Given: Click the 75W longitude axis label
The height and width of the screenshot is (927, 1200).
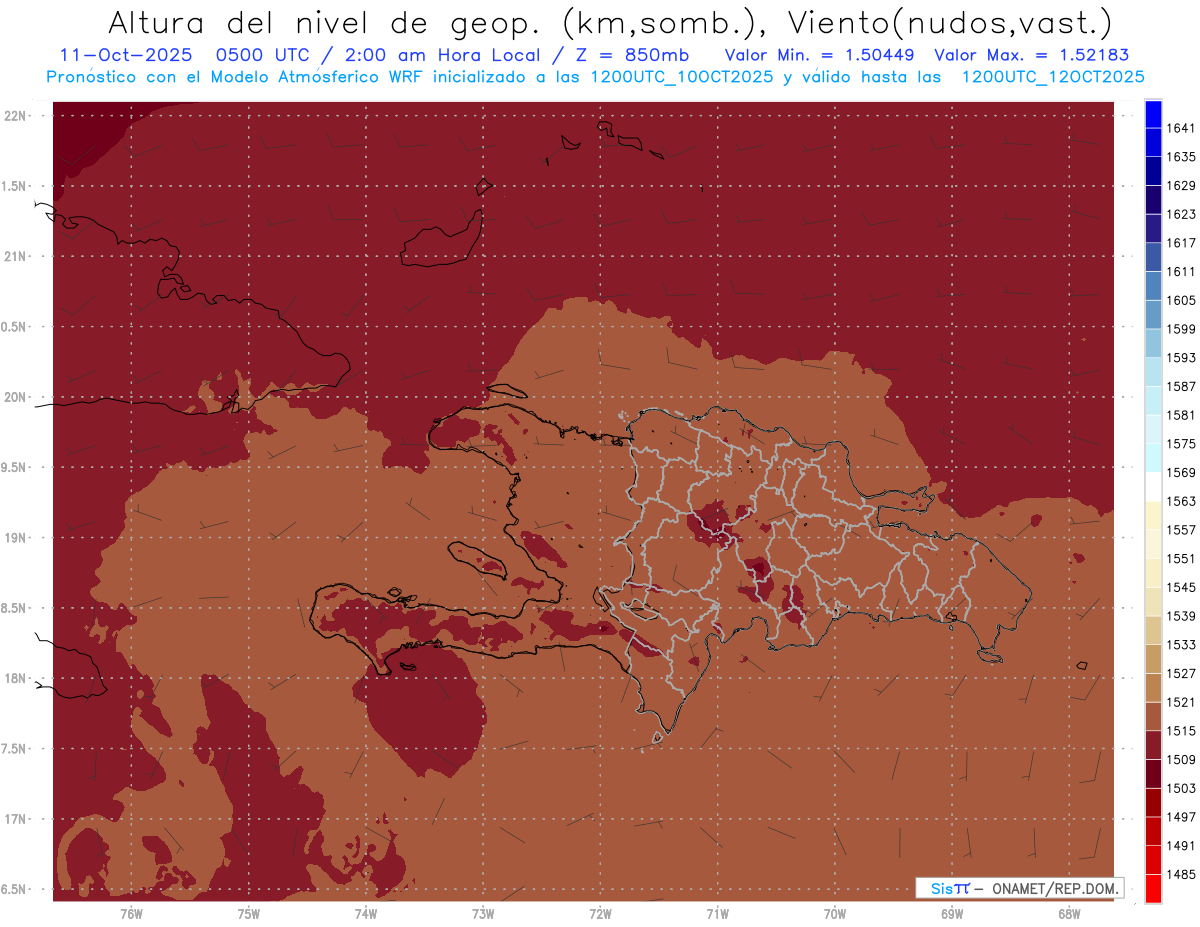Looking at the screenshot, I should pos(248,913).
